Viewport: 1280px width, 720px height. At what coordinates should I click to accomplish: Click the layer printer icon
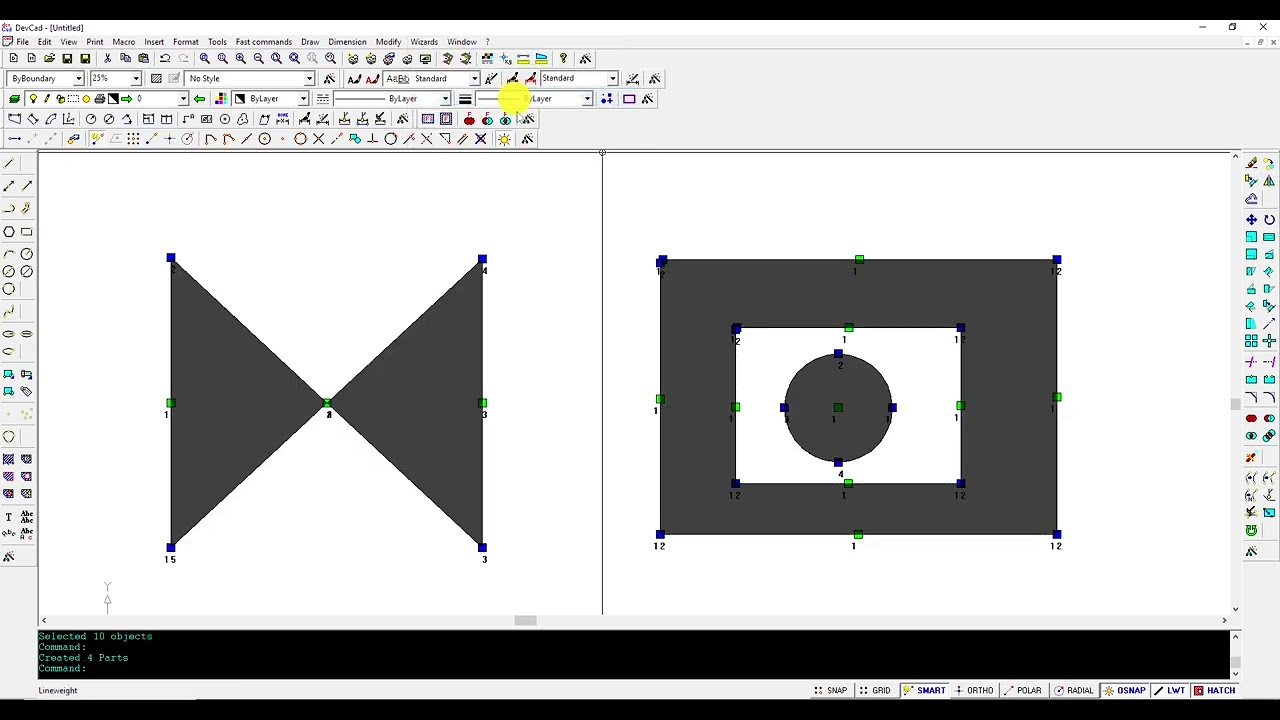coord(99,99)
